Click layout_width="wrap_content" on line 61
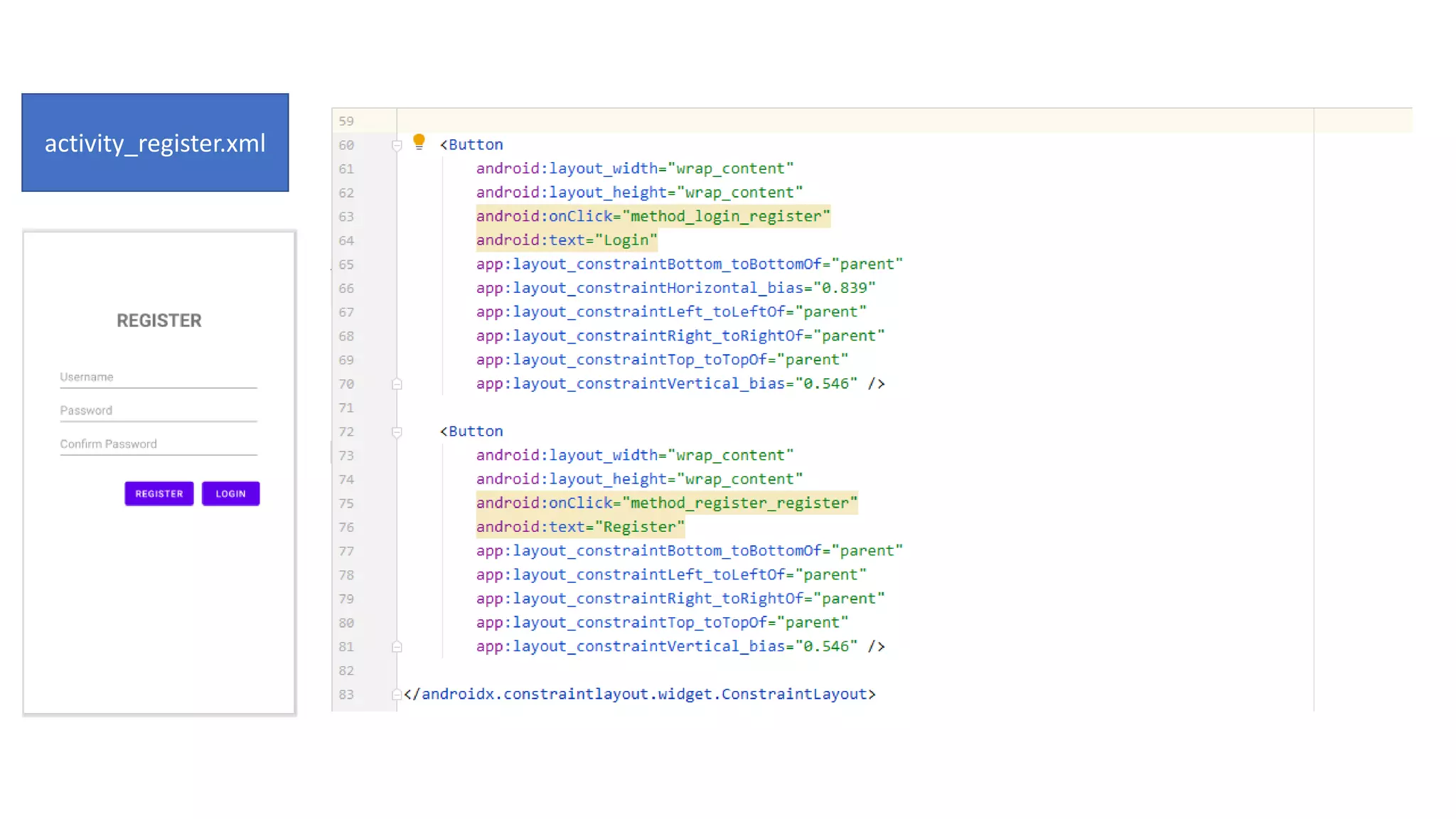1456x819 pixels. [x=634, y=168]
